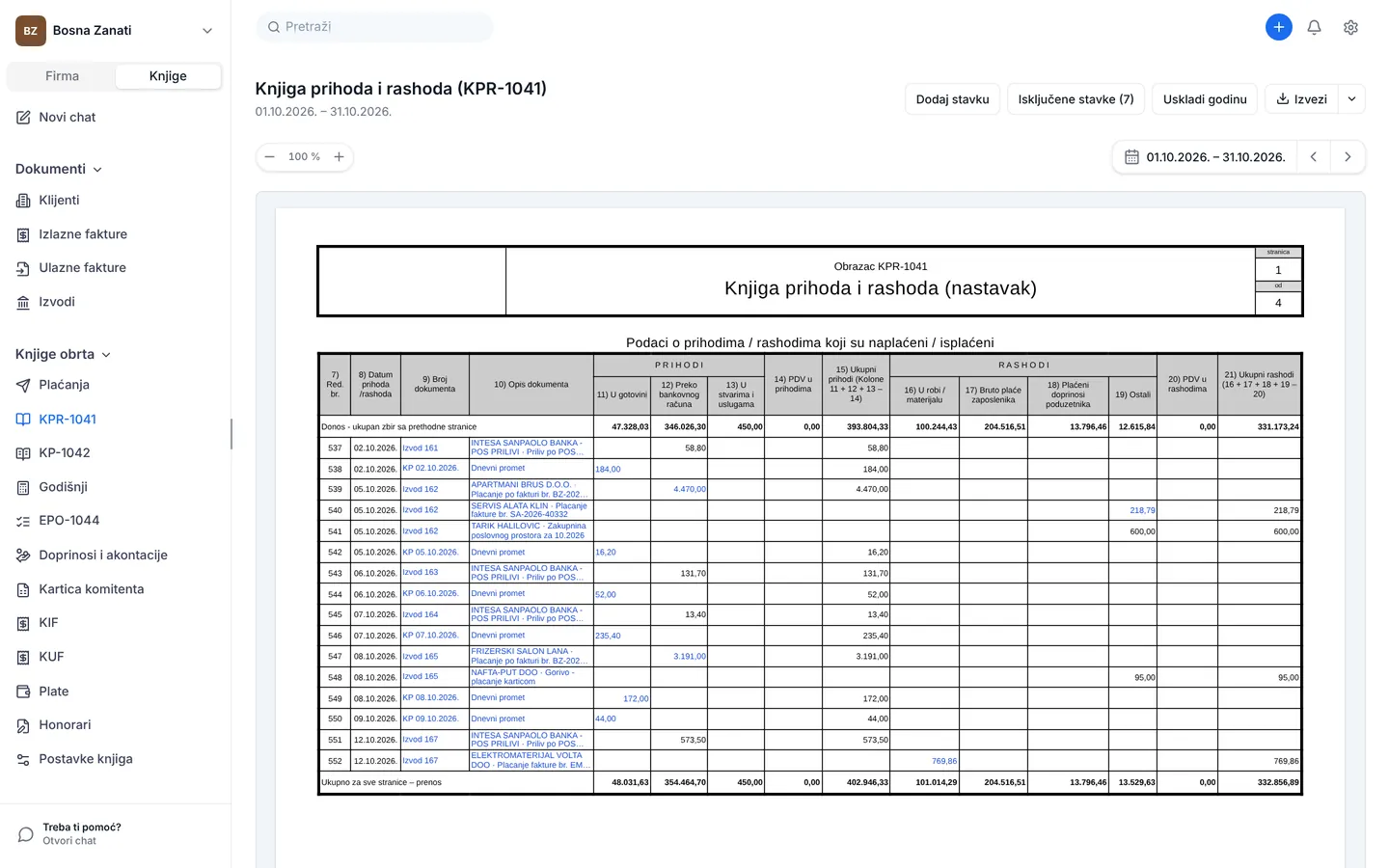The width and height of the screenshot is (1389, 868).
Task: Show Isključene stavke (7)
Action: tap(1076, 98)
